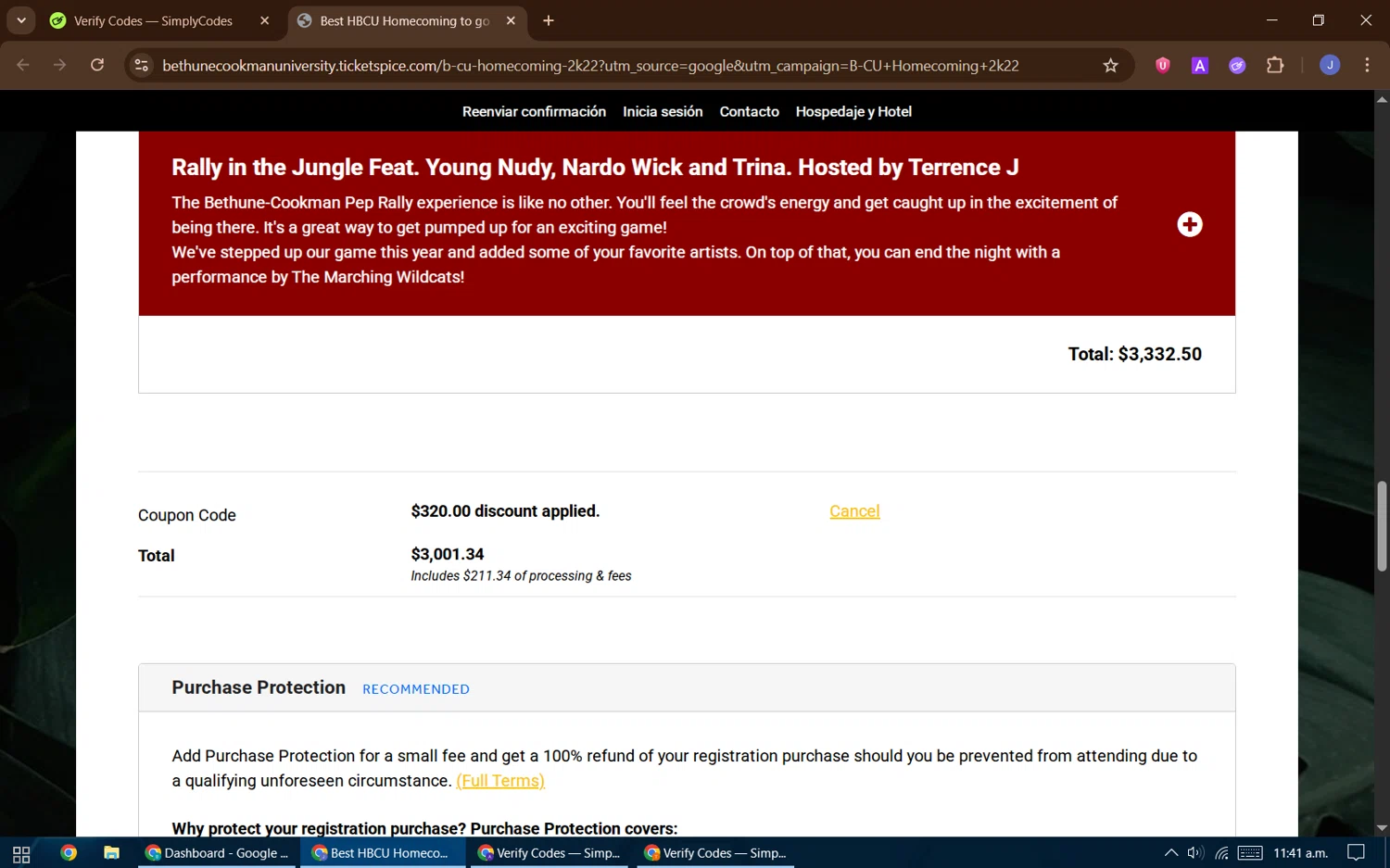The height and width of the screenshot is (868, 1390).
Task: Minimize the Chrome window
Action: coord(1271,20)
